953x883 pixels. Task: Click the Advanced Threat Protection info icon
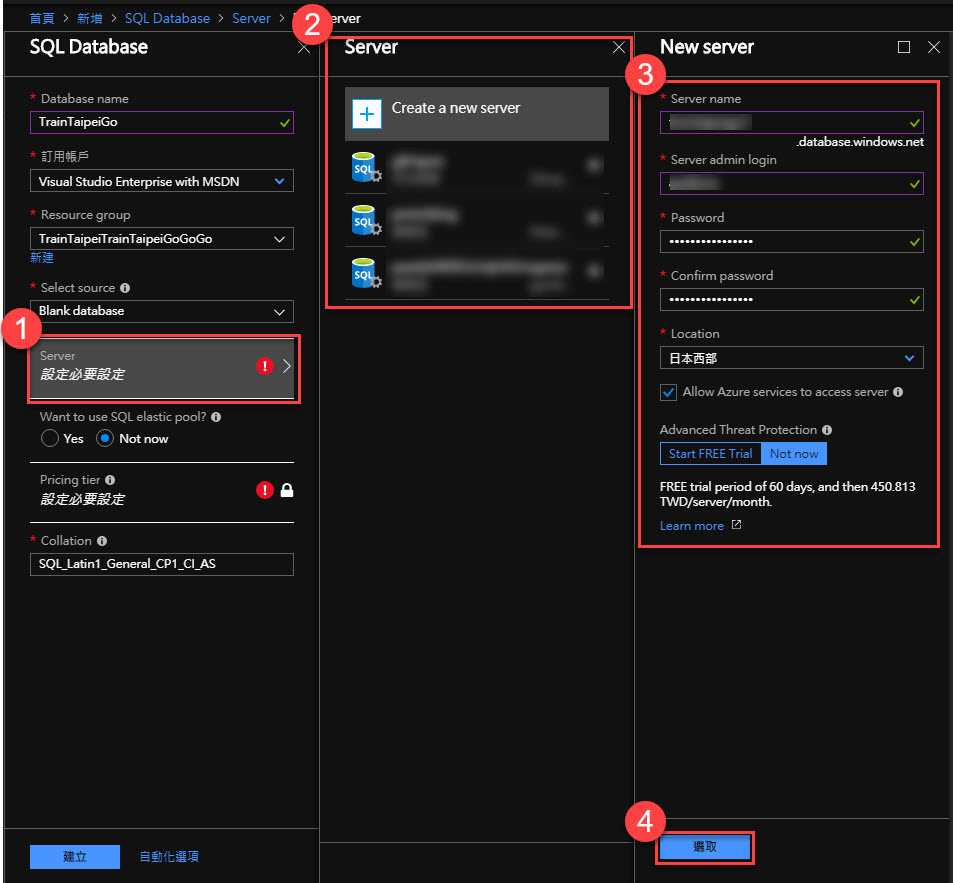827,430
